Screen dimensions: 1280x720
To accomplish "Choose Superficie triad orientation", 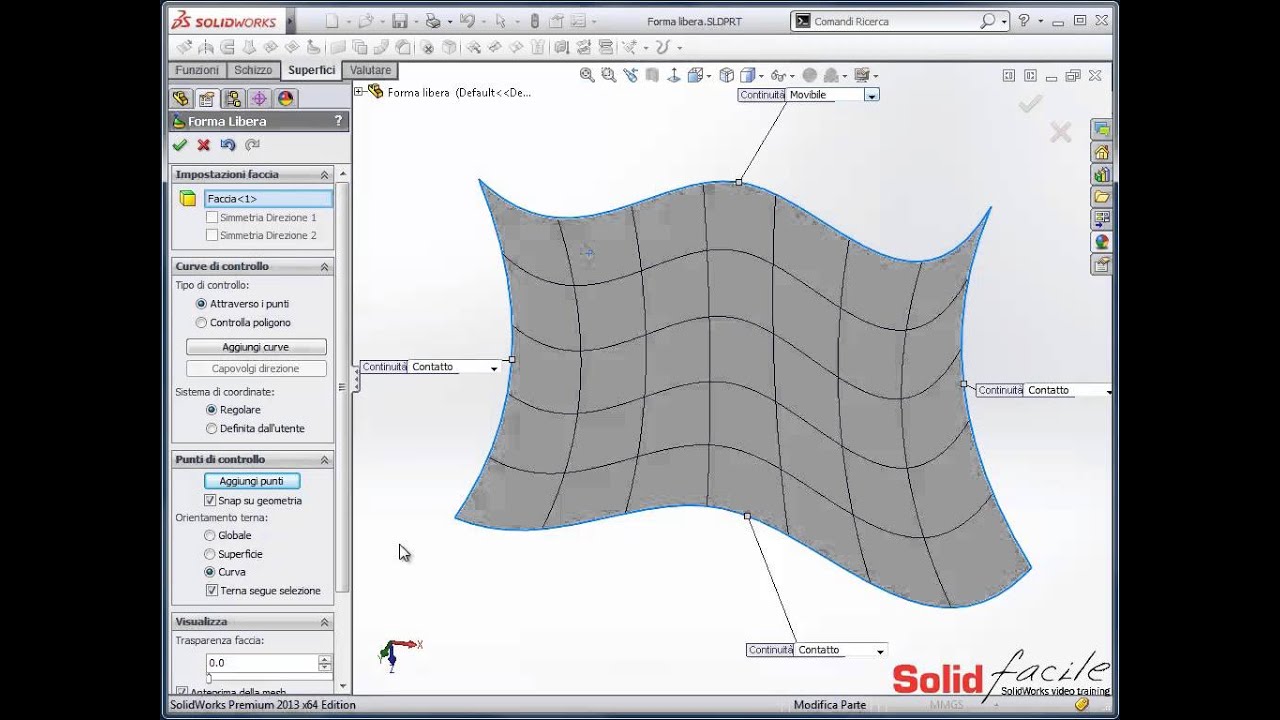I will (209, 553).
